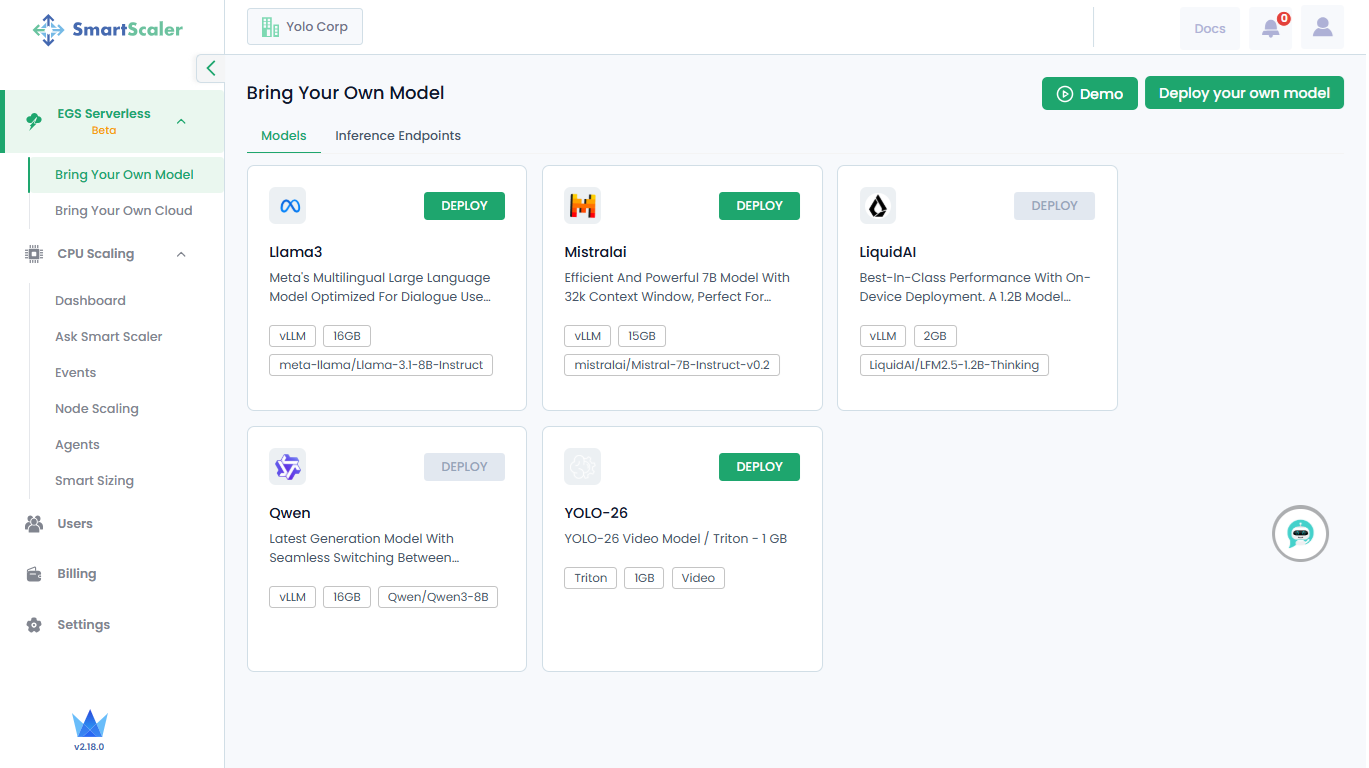Screen dimensions: 1369x768
Task: Click the Mistralai model logo icon
Action: click(x=582, y=206)
